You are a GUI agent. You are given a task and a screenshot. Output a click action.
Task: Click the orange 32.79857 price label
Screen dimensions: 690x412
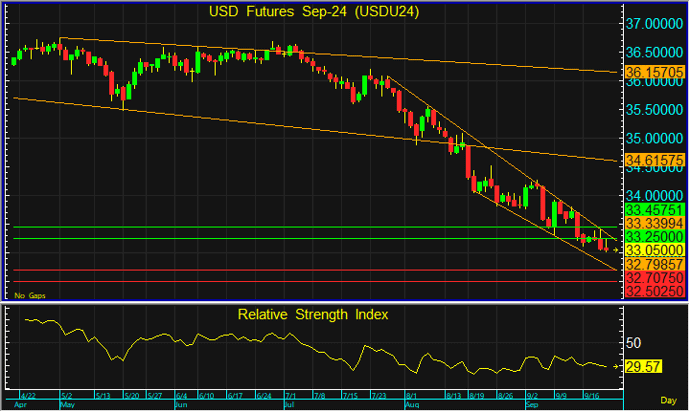654,263
